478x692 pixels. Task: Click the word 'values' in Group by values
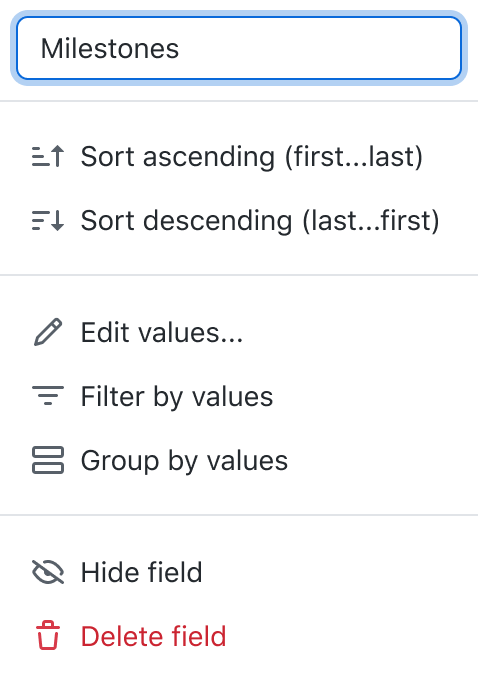[247, 461]
